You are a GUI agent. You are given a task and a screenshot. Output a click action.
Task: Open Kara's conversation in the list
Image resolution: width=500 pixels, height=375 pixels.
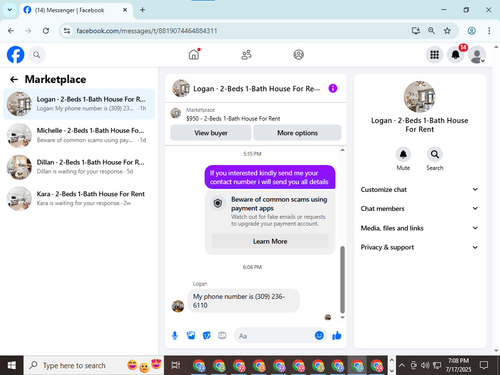point(79,198)
